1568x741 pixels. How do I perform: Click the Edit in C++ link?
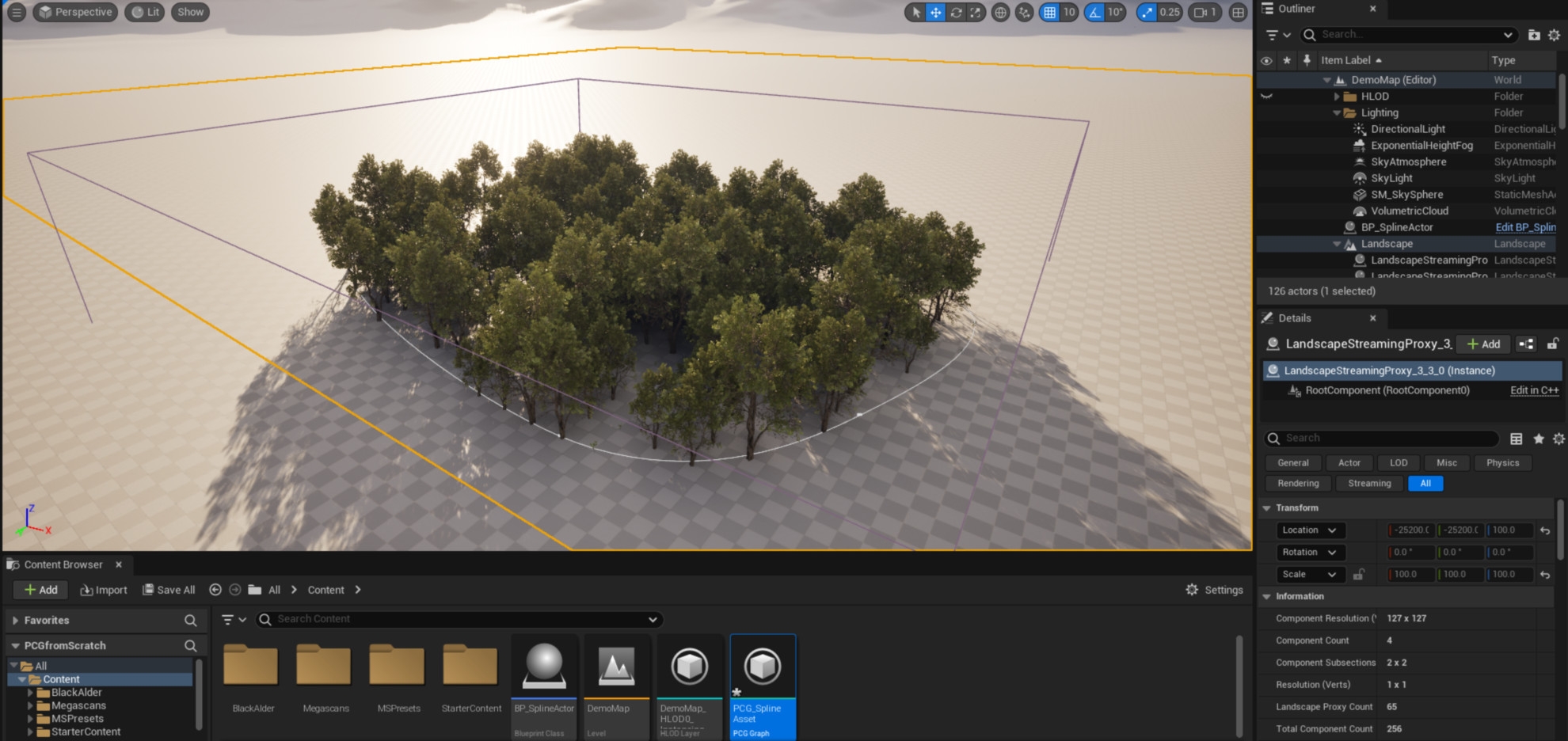coord(1534,390)
